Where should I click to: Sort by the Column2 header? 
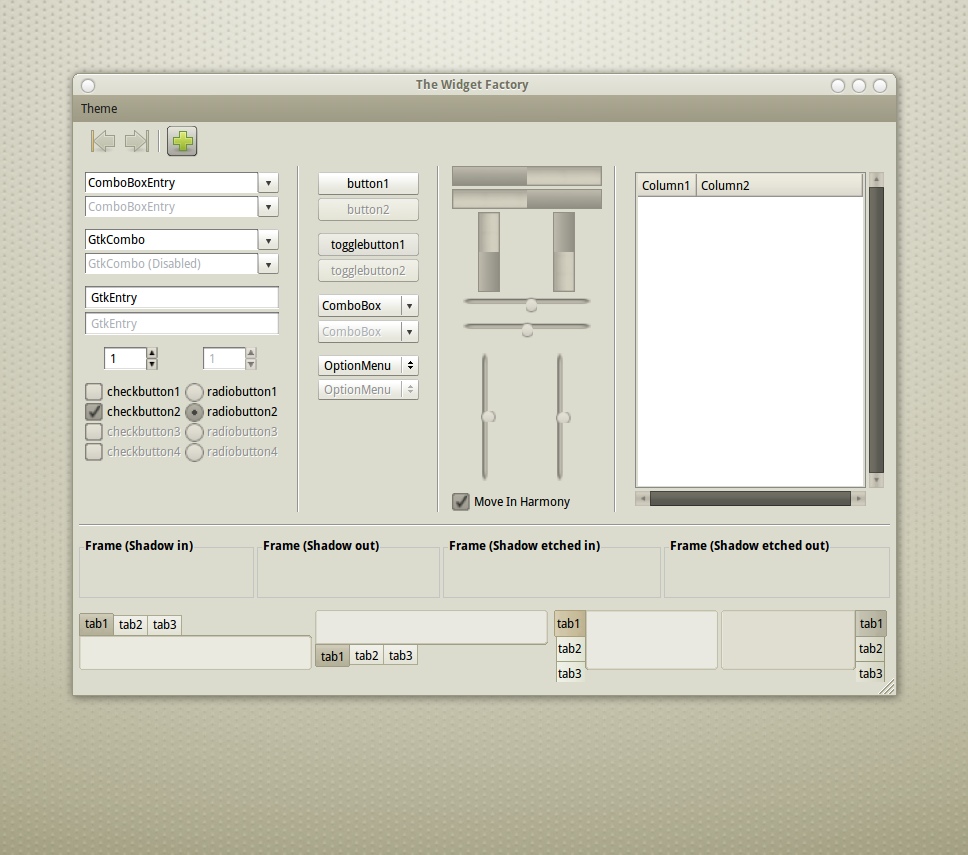(780, 186)
